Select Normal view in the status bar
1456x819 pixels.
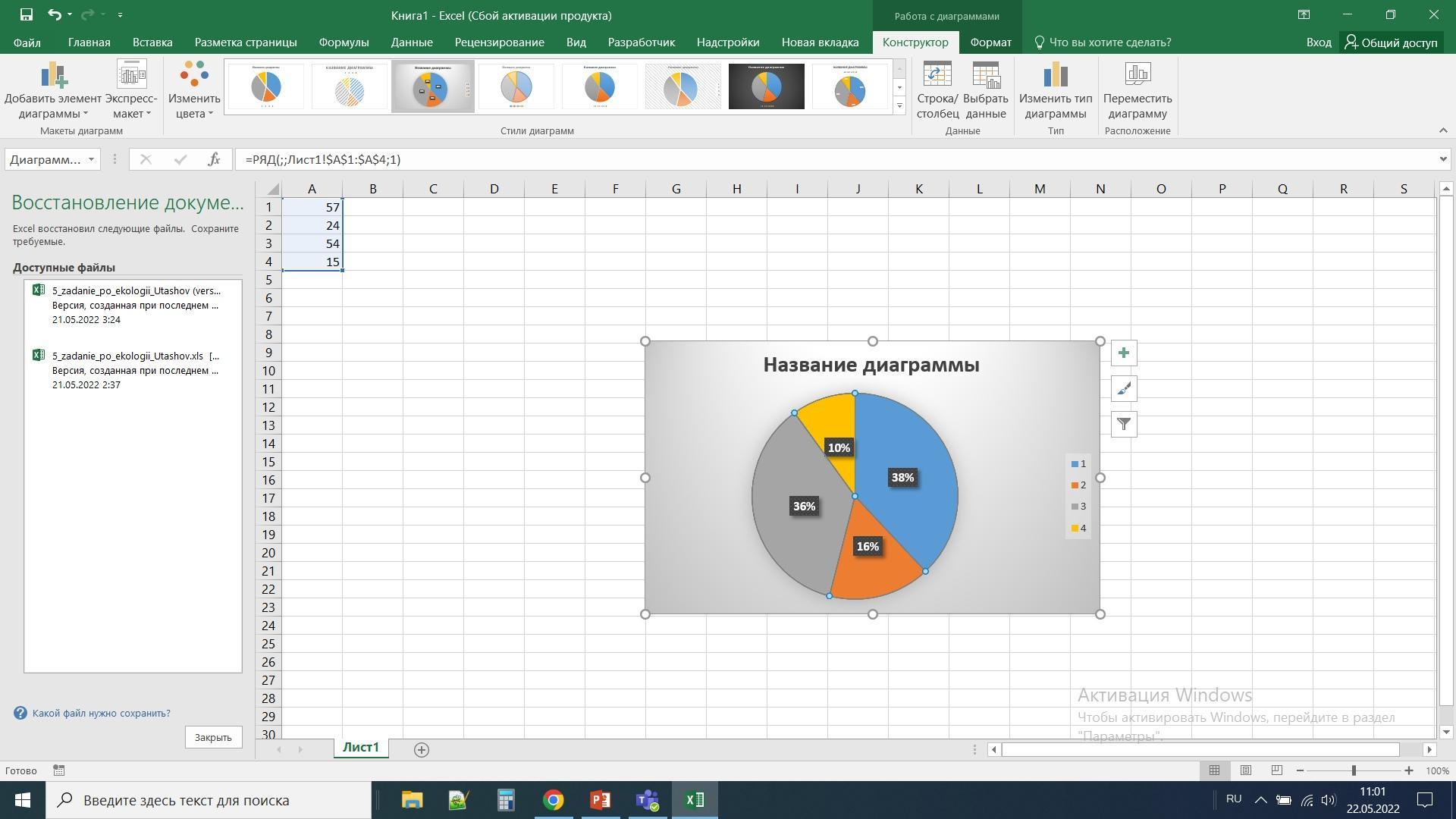click(x=1214, y=770)
